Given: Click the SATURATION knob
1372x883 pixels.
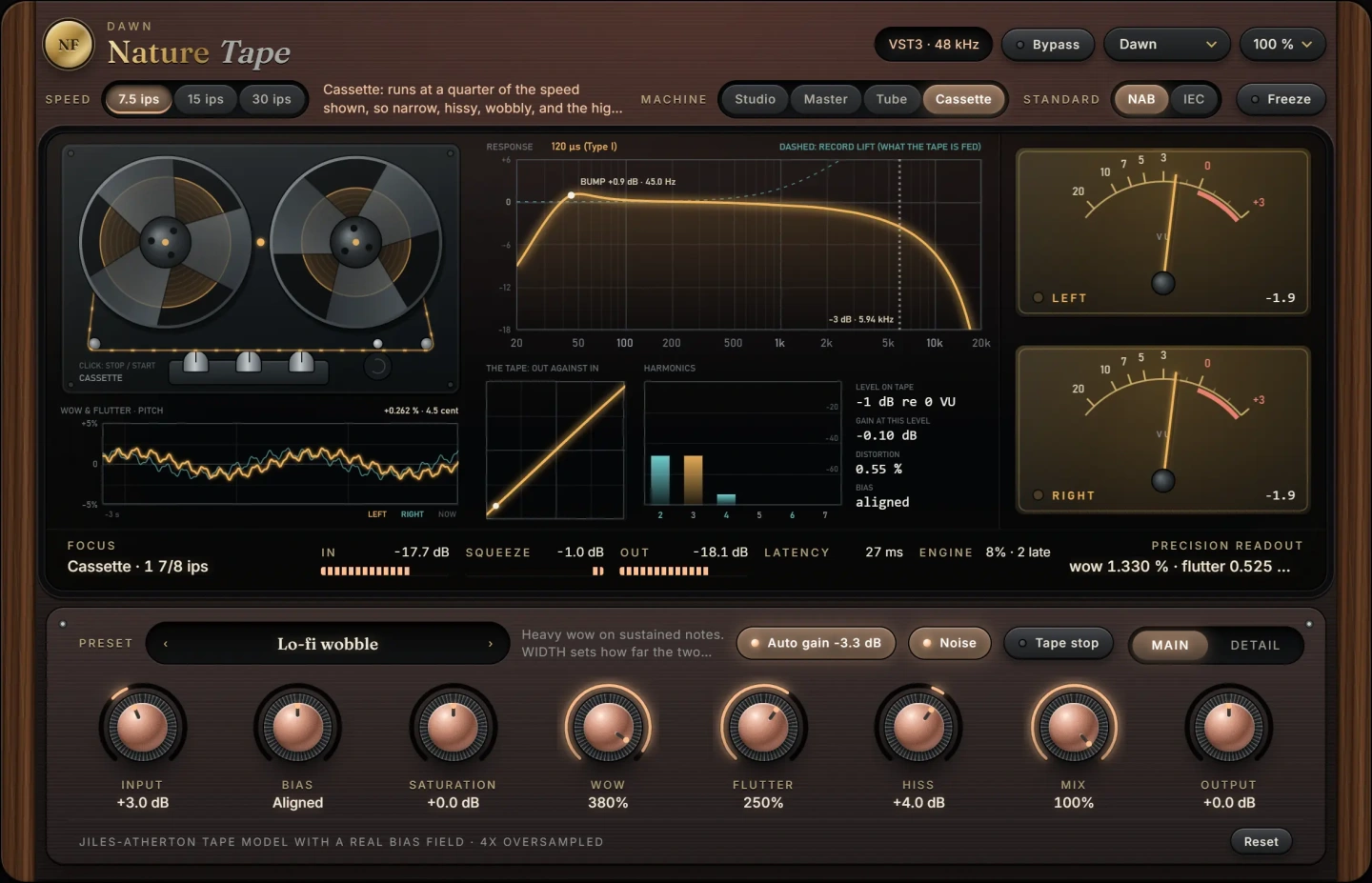Looking at the screenshot, I should click(453, 728).
